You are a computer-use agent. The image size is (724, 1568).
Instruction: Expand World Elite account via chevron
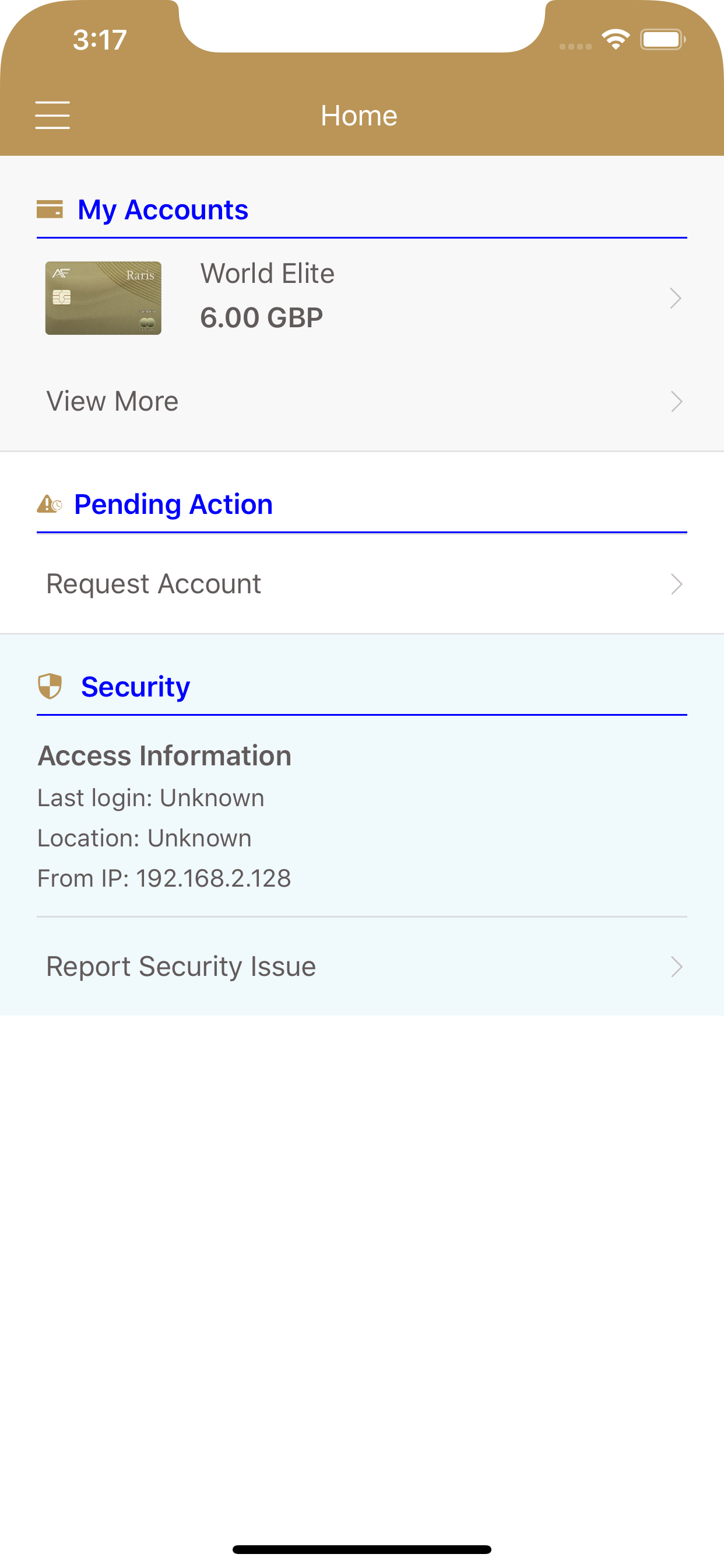[676, 298]
